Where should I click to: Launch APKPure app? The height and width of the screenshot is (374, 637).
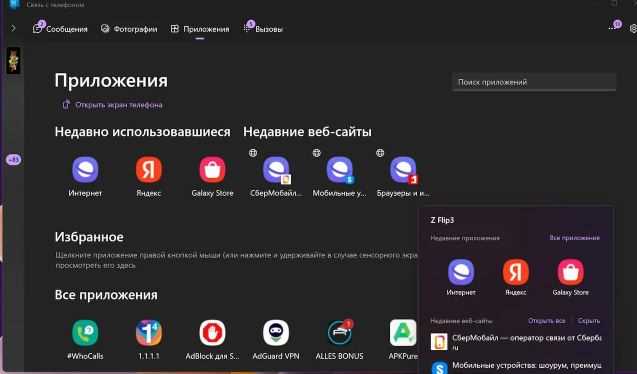point(403,340)
